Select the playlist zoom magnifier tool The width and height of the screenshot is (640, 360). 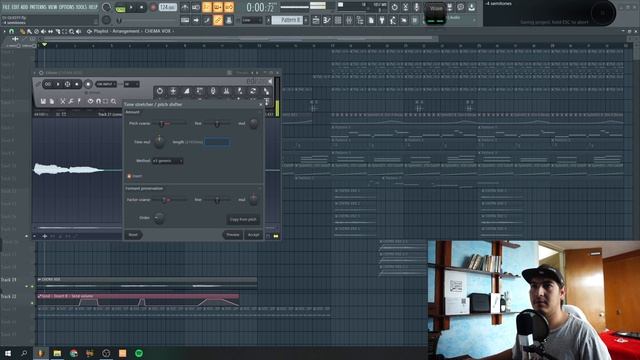[71, 31]
